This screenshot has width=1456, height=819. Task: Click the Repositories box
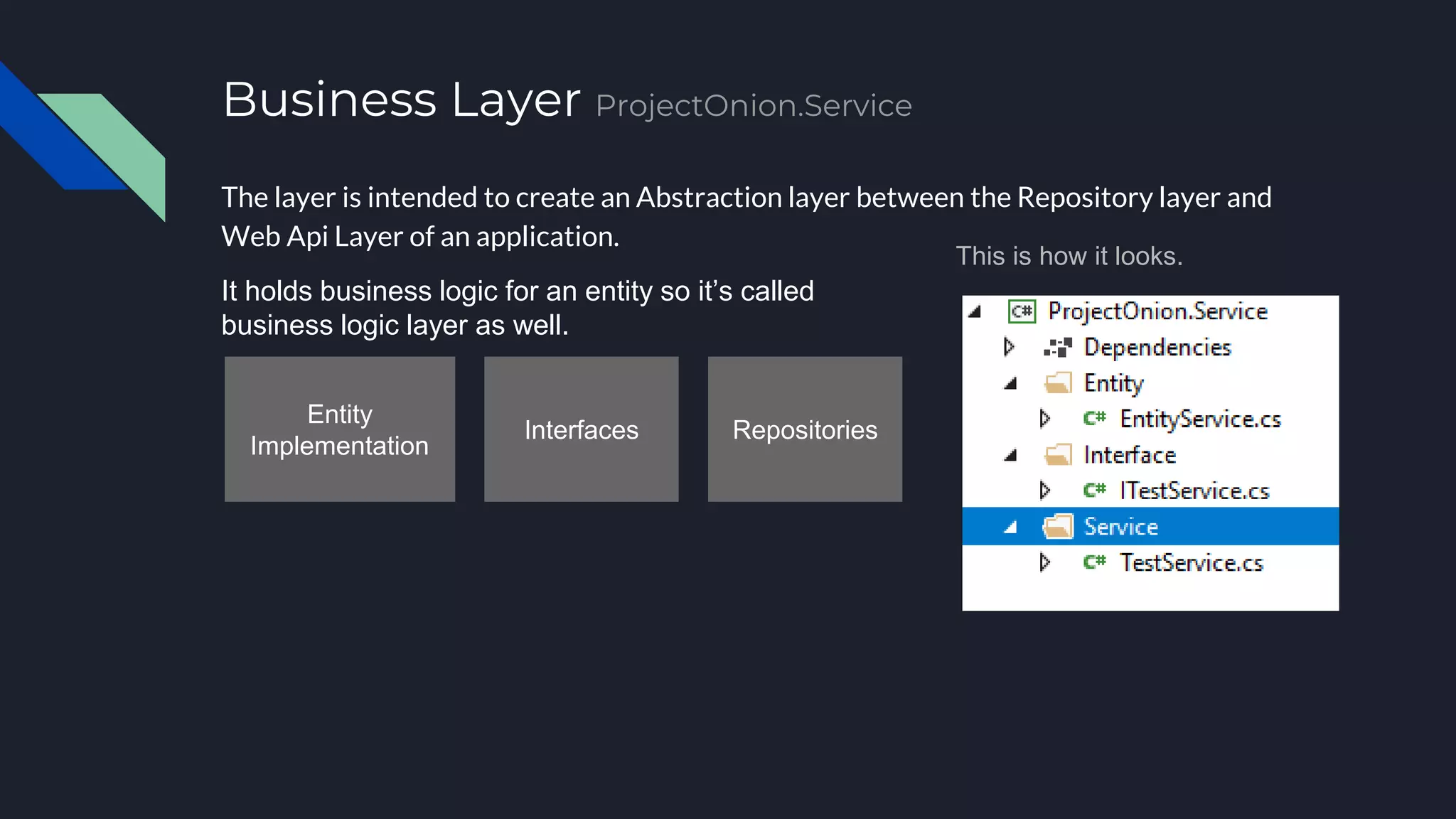(805, 429)
